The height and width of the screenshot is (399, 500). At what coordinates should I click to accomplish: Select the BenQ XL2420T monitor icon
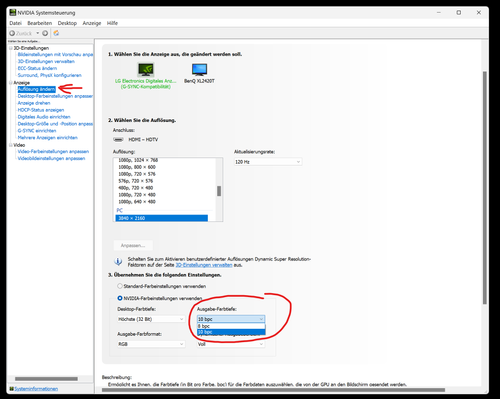pos(199,70)
